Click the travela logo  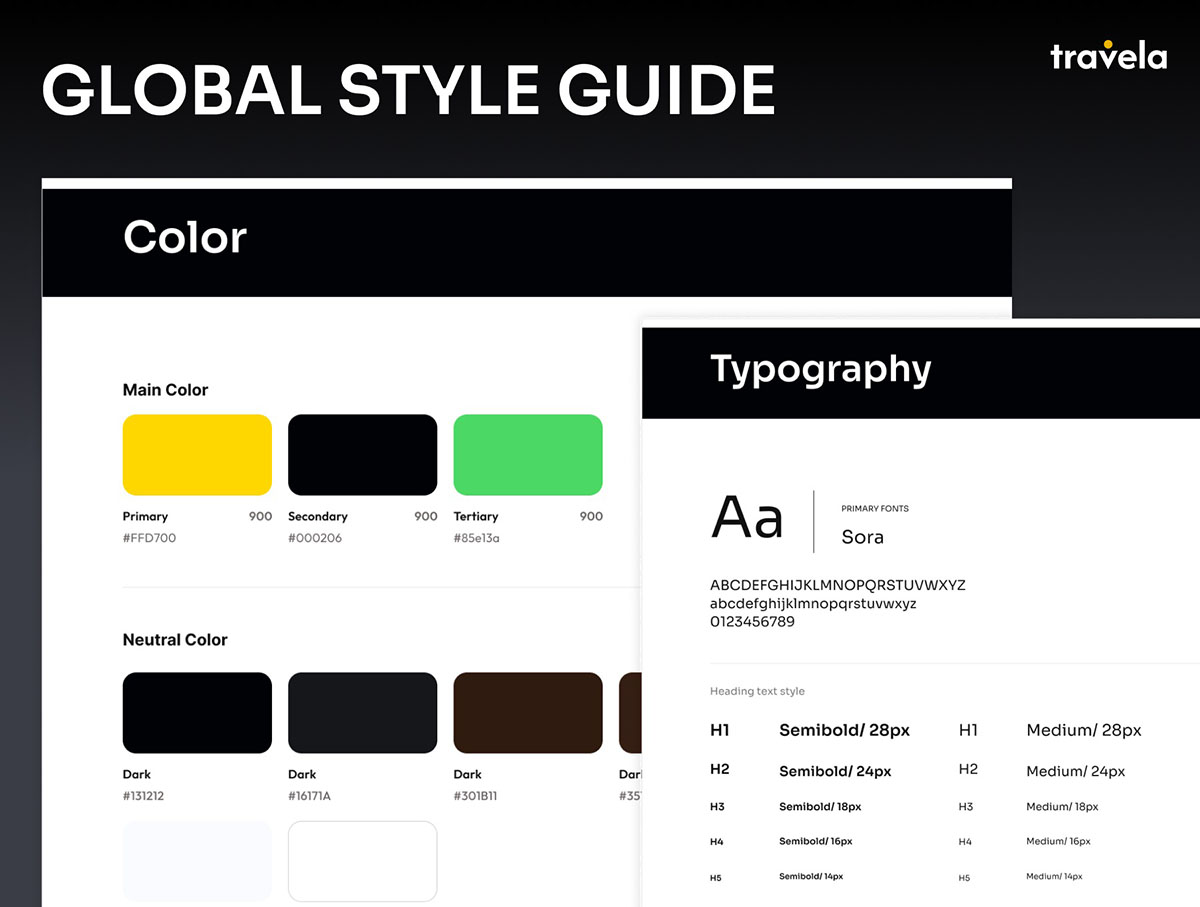point(1108,56)
